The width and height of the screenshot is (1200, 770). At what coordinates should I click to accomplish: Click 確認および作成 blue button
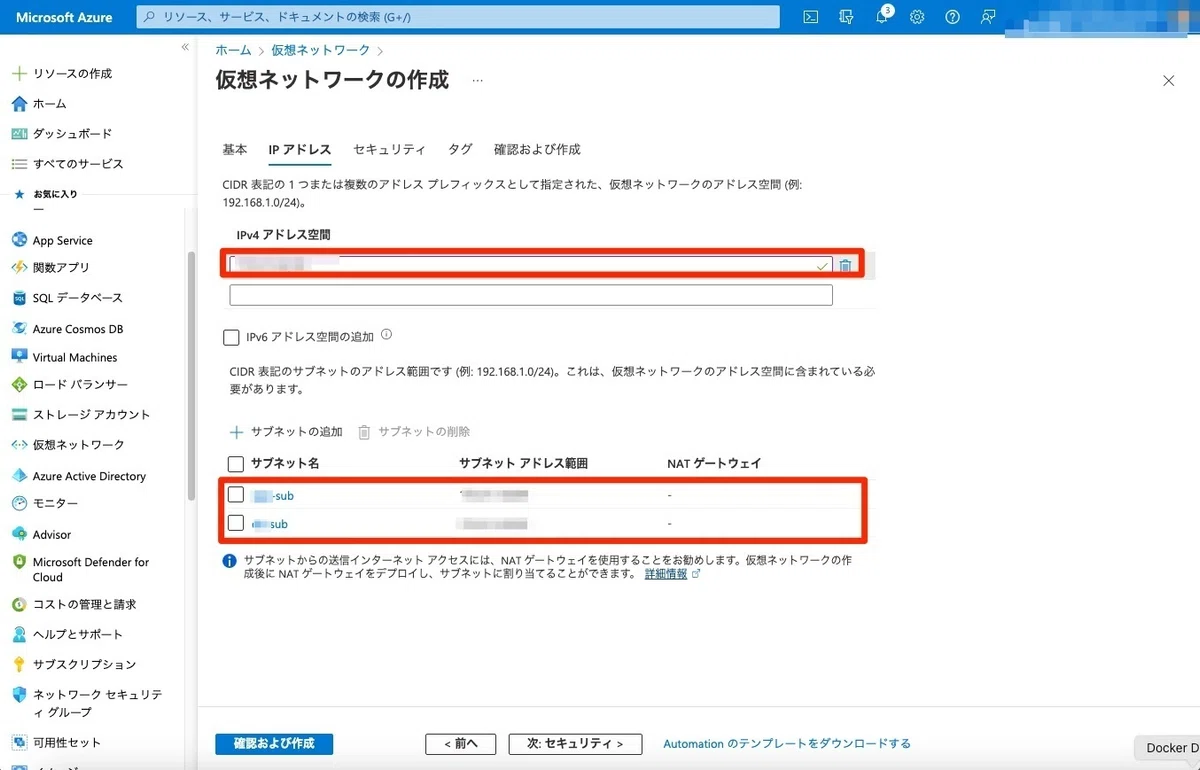[x=274, y=744]
